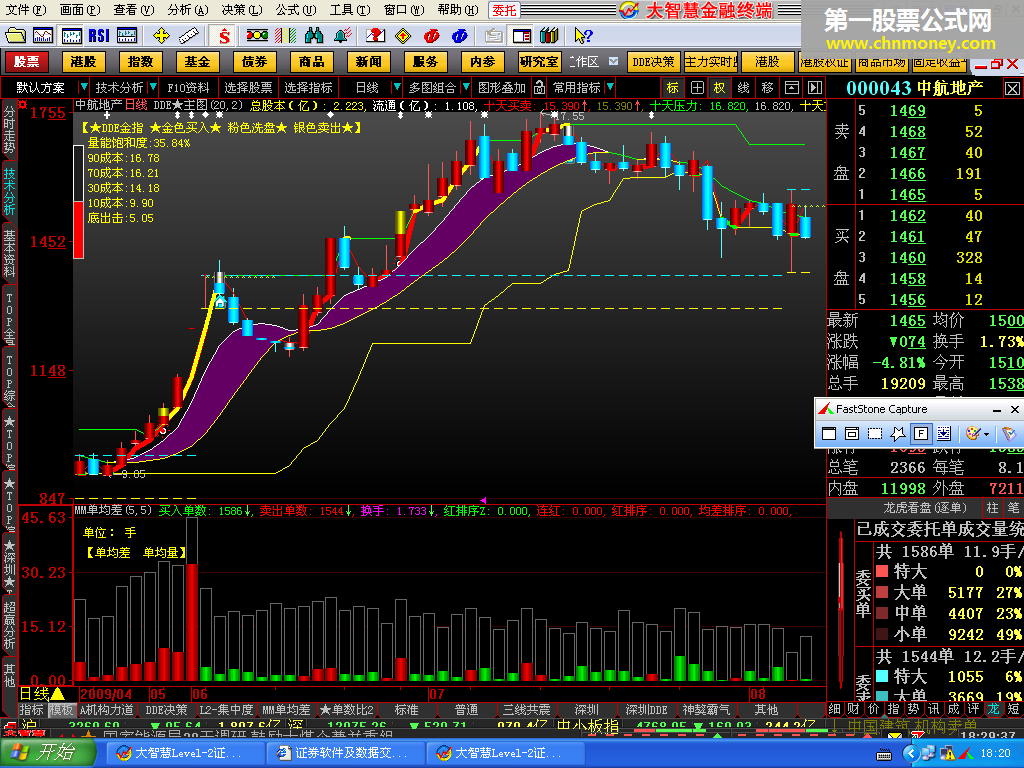
Task: Open the 工具(T) menu
Action: coord(349,10)
